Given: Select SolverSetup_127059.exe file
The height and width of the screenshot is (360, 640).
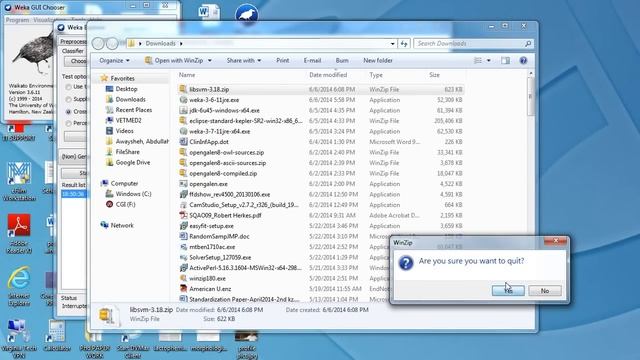Looking at the screenshot, I should [x=220, y=258].
